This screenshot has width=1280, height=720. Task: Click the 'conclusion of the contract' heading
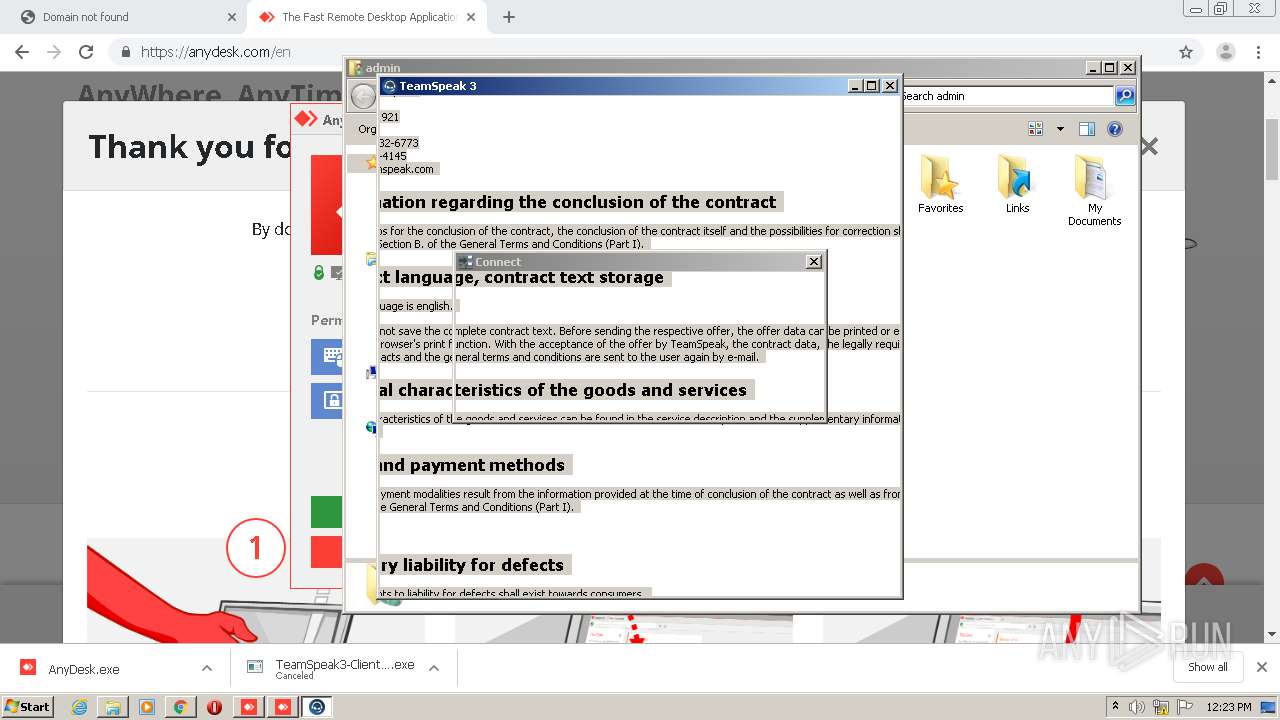pos(579,202)
